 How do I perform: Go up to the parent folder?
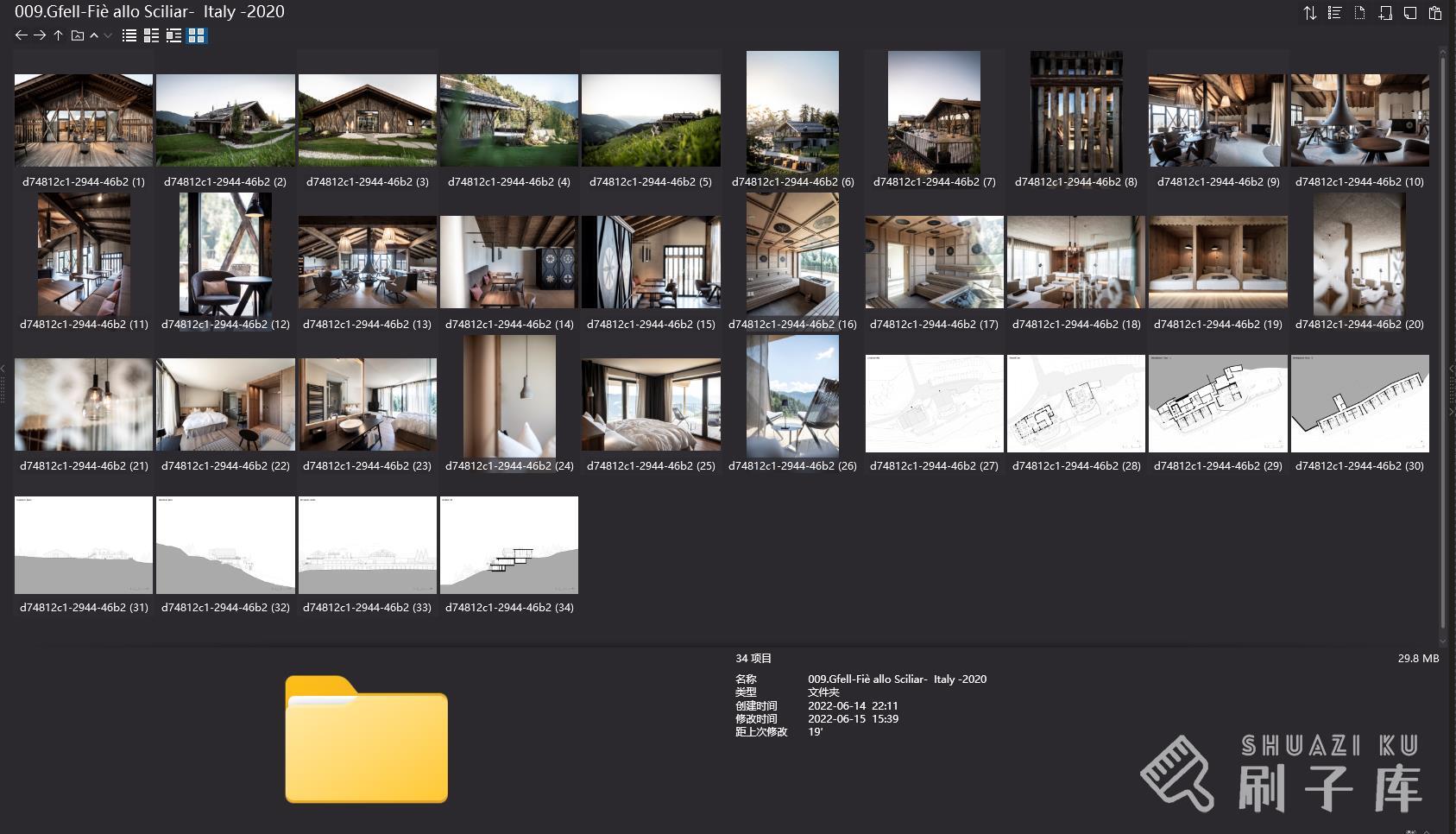tap(58, 35)
